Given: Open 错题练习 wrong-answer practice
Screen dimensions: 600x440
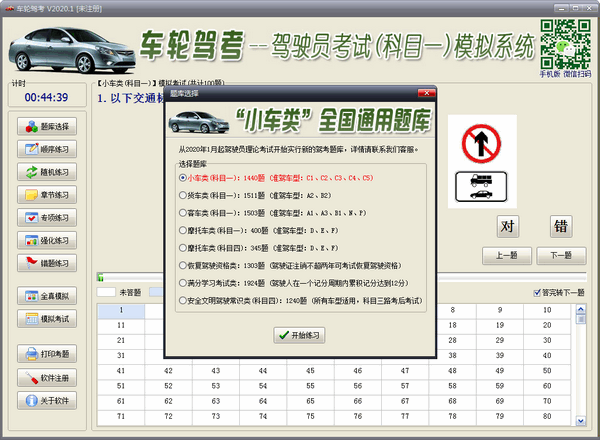Looking at the screenshot, I should [x=47, y=263].
